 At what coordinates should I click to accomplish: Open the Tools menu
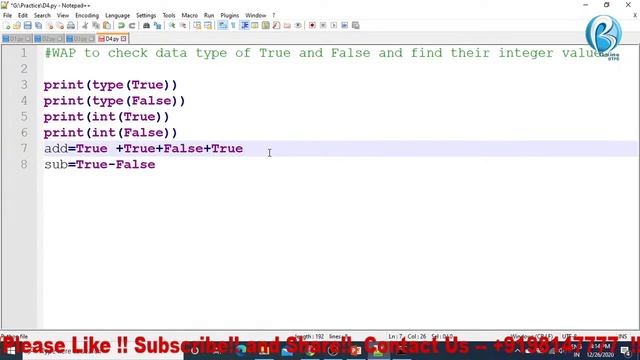point(169,16)
